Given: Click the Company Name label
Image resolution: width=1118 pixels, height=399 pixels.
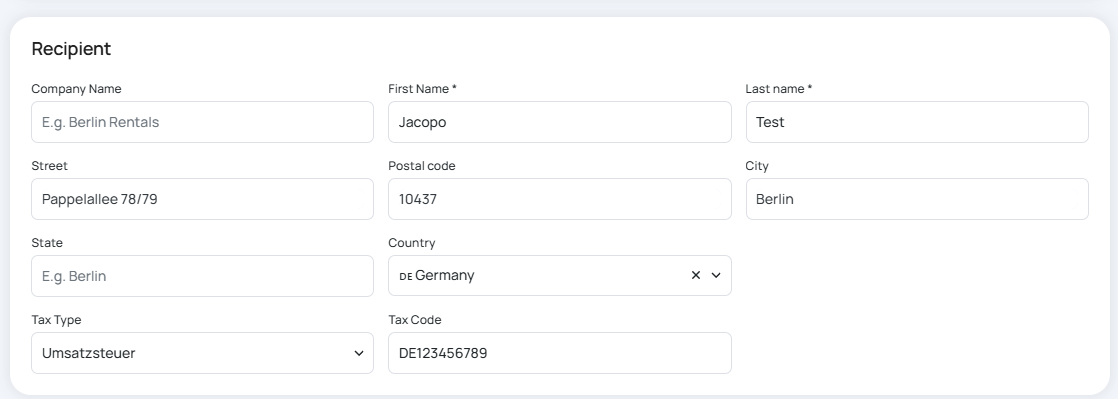Looking at the screenshot, I should point(76,89).
